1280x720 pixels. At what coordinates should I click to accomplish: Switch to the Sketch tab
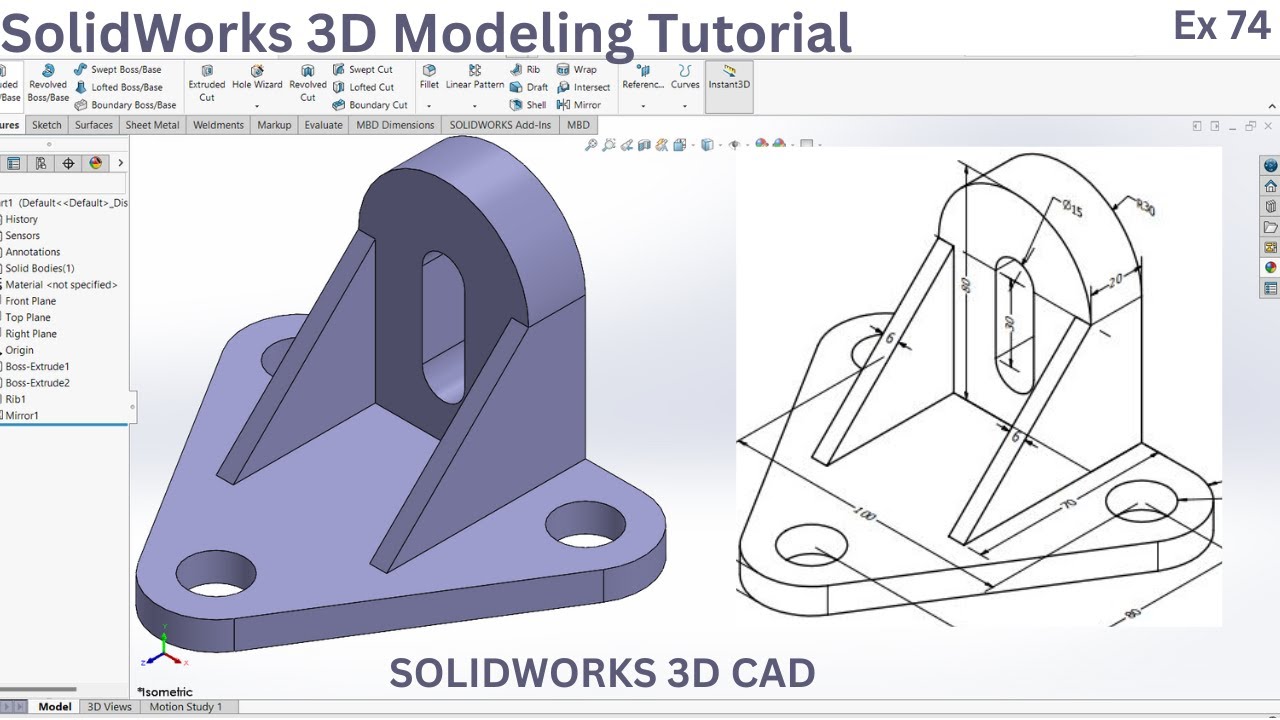click(x=47, y=125)
